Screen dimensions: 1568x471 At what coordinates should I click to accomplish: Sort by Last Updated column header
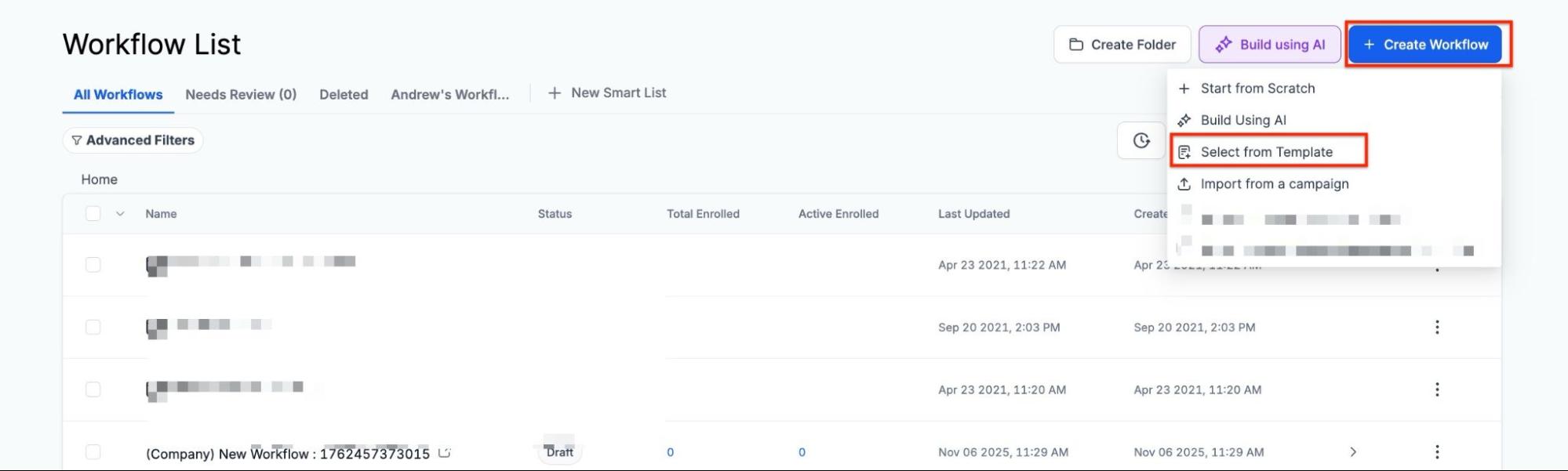click(973, 214)
